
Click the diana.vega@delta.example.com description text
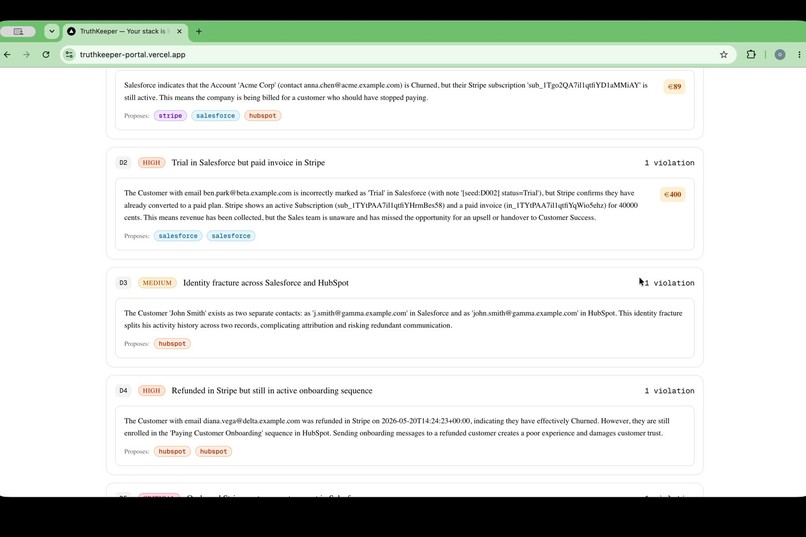click(x=396, y=427)
